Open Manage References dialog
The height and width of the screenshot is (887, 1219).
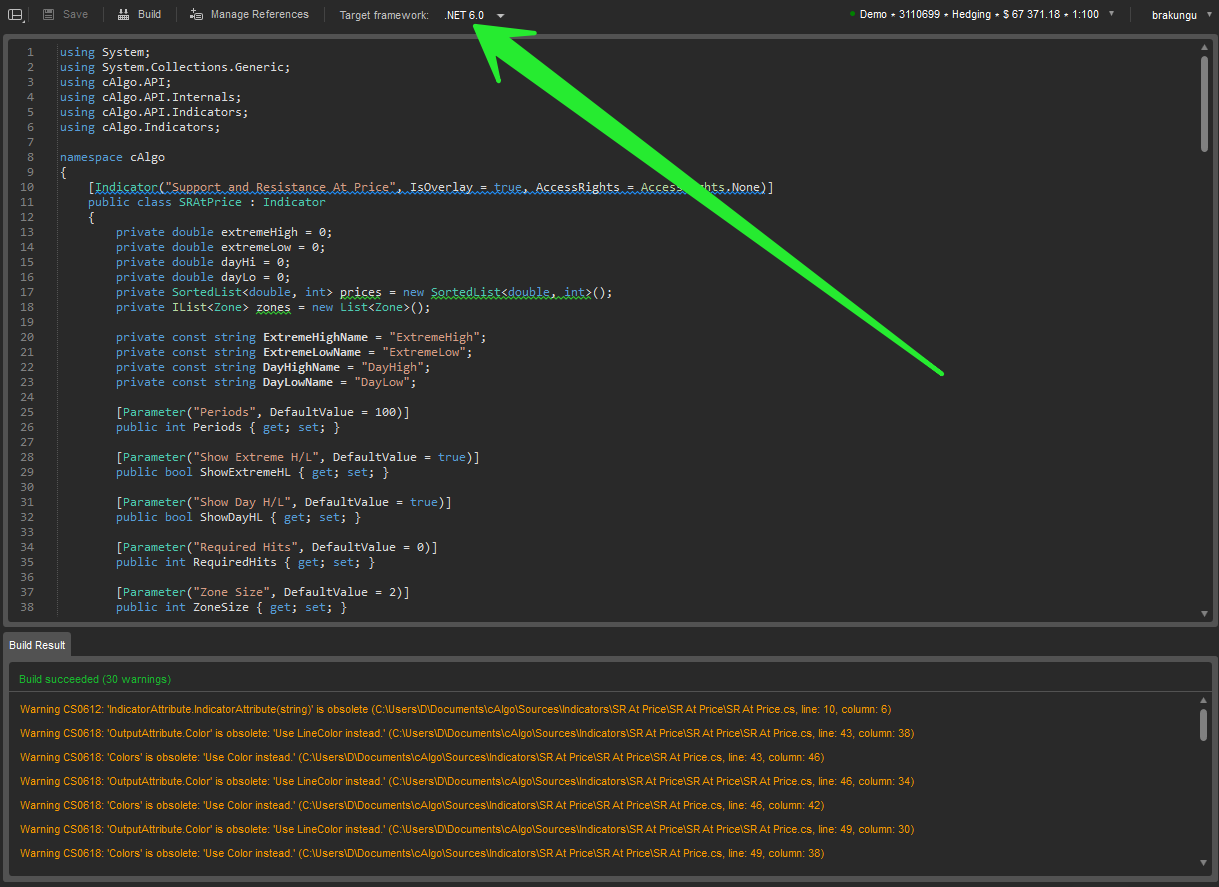pos(259,15)
